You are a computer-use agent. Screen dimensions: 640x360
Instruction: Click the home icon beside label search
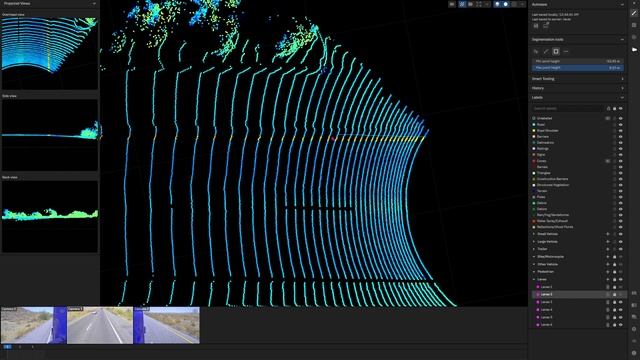coord(608,109)
